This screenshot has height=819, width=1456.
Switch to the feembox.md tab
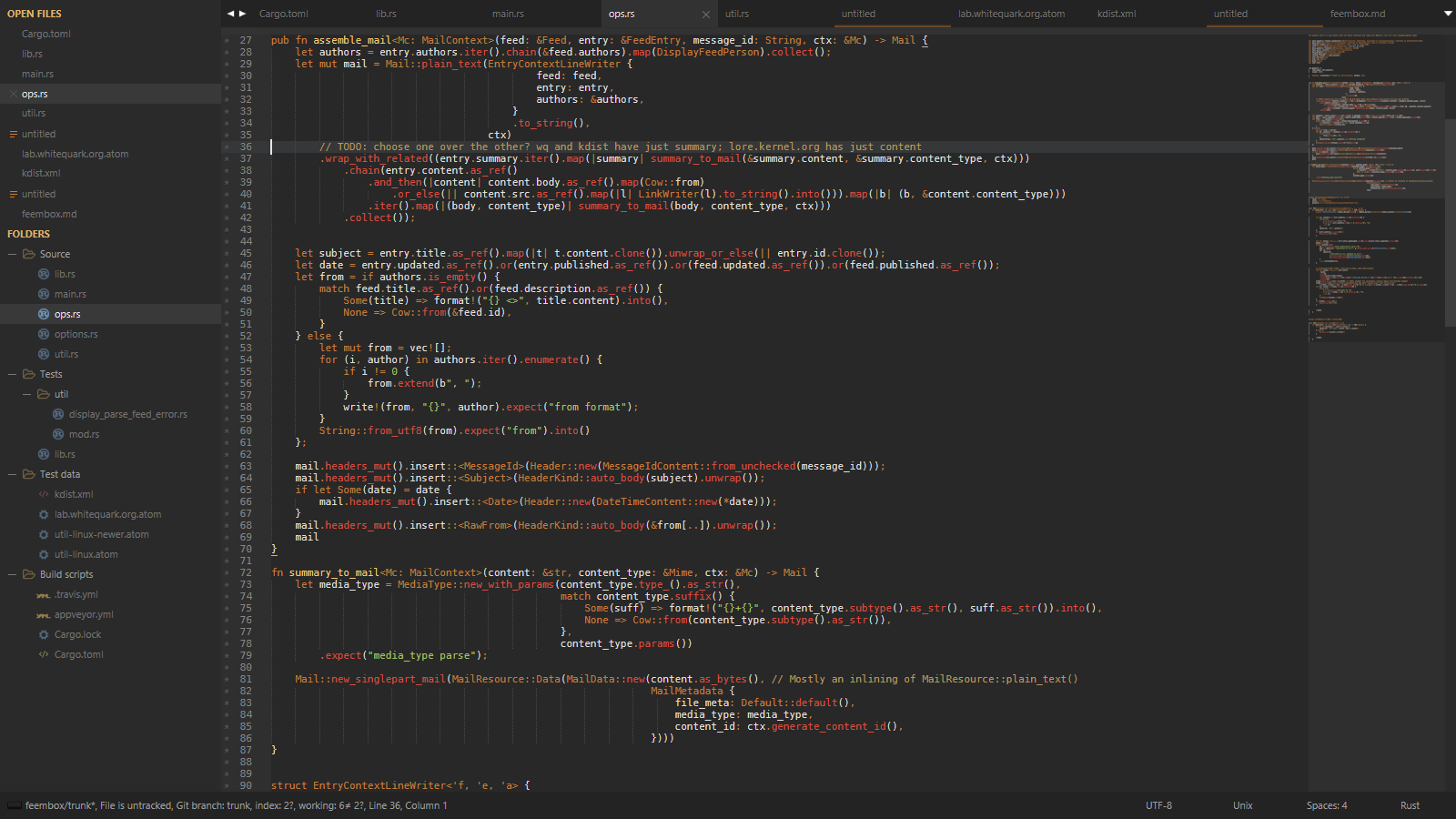click(x=1357, y=14)
